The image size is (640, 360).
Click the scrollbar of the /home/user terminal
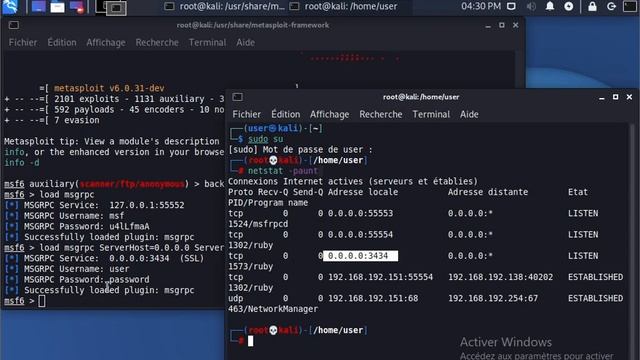point(633,241)
